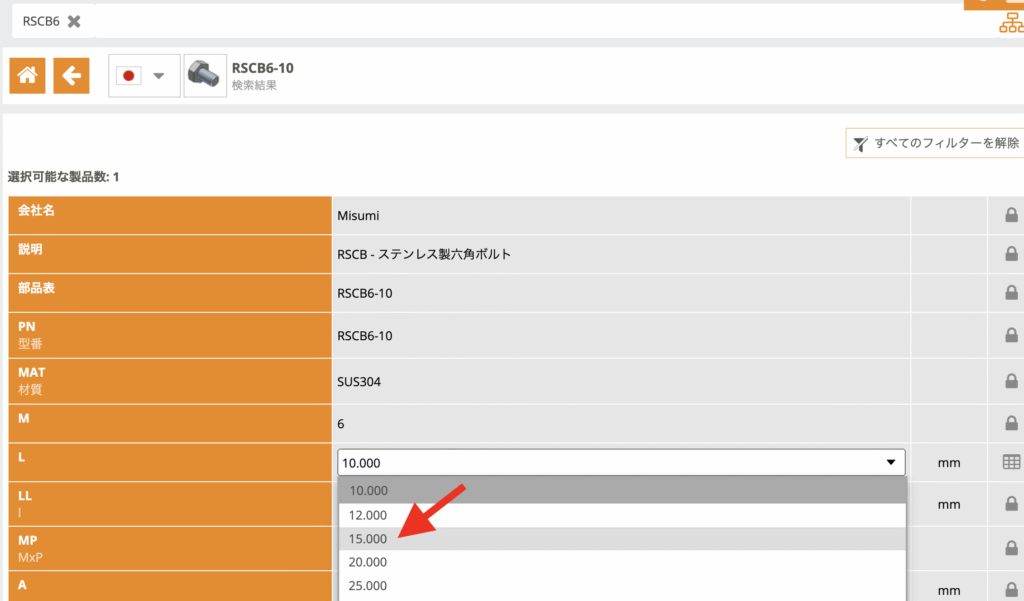This screenshot has height=601, width=1024.
Task: Click the lock icon in 説明 row
Action: coord(1011,254)
